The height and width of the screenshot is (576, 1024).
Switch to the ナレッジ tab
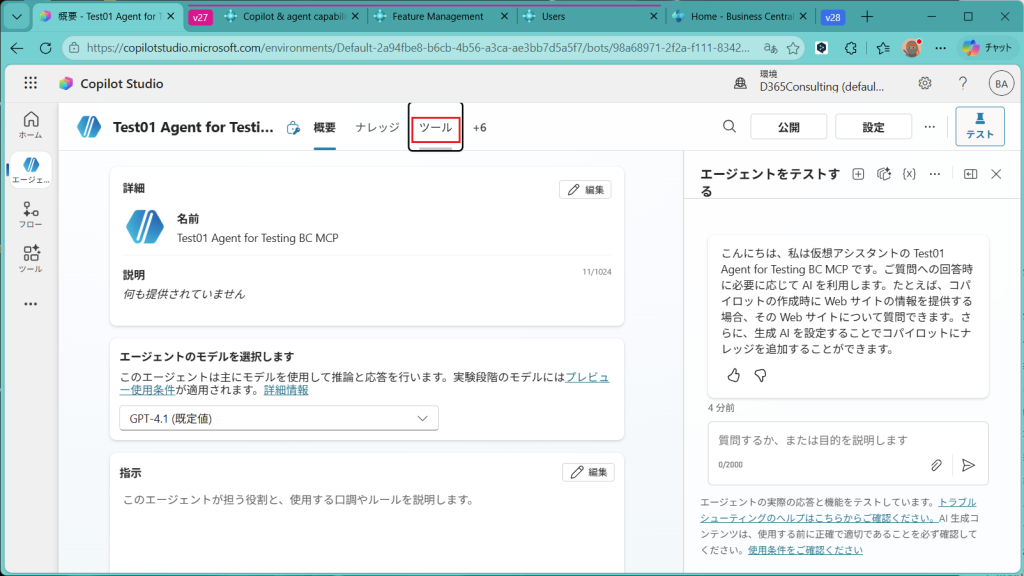coord(377,128)
